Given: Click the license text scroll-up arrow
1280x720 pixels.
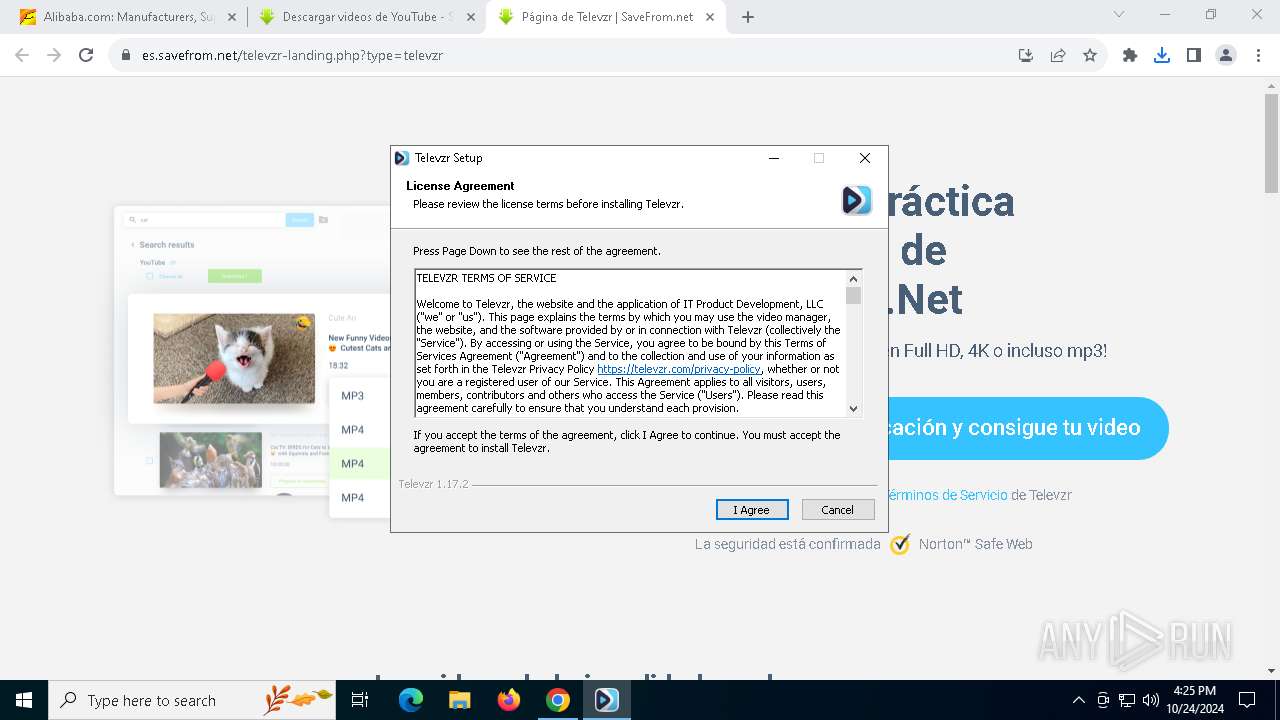Looking at the screenshot, I should click(x=853, y=279).
